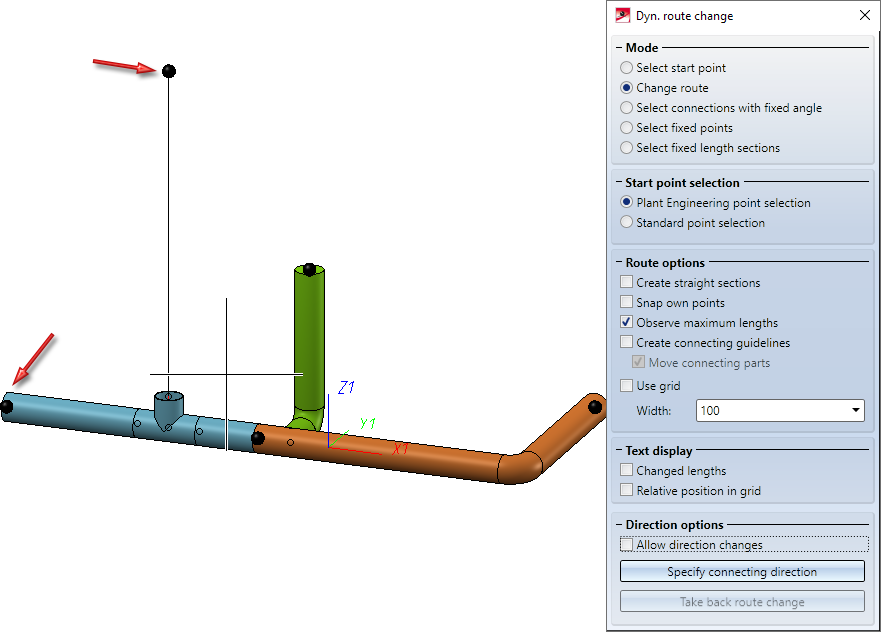Click the Y1 axis label
Screen dimensions: 881x632
coord(367,423)
